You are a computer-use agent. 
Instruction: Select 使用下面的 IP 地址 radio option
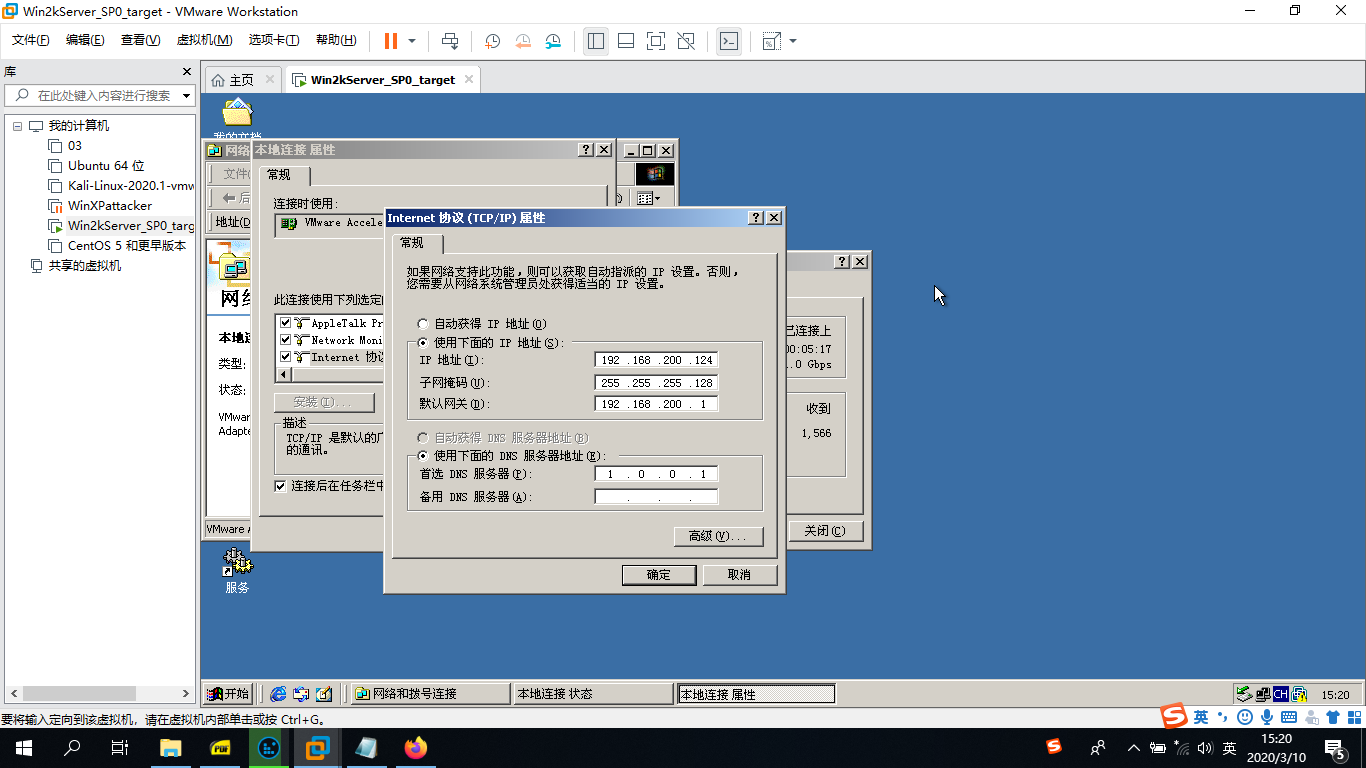click(423, 343)
